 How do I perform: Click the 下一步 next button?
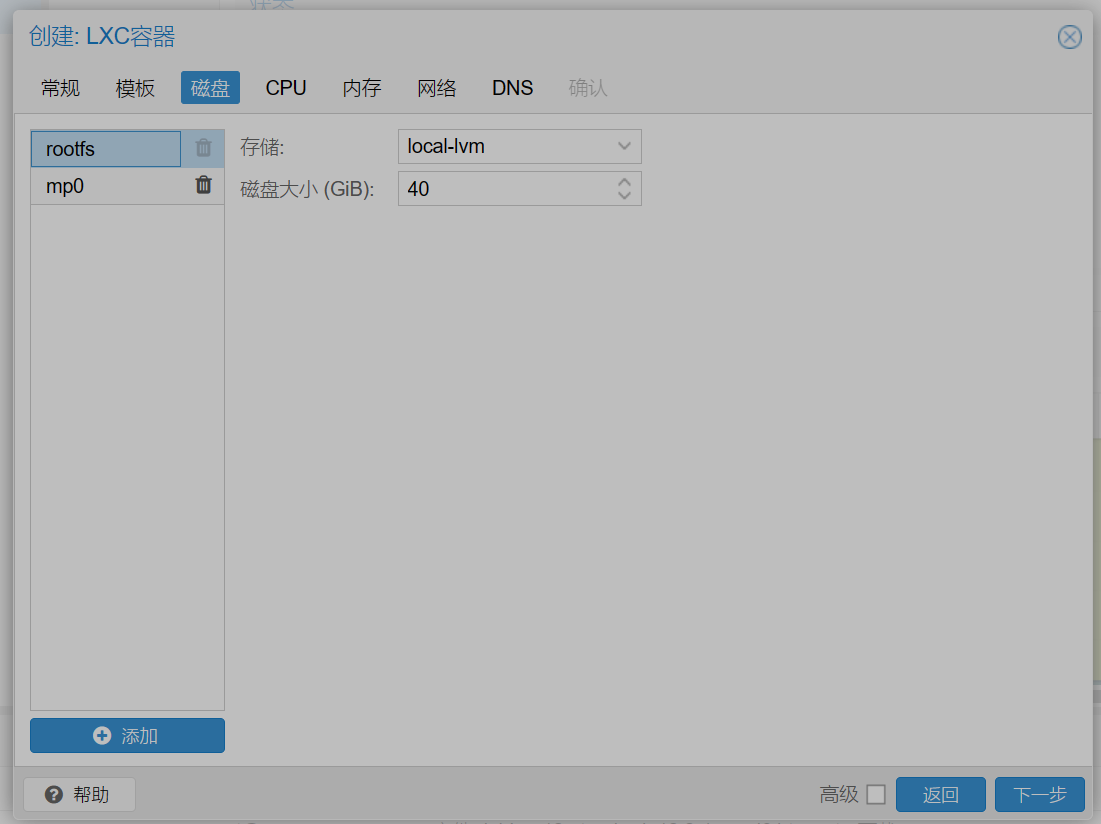pos(1039,795)
